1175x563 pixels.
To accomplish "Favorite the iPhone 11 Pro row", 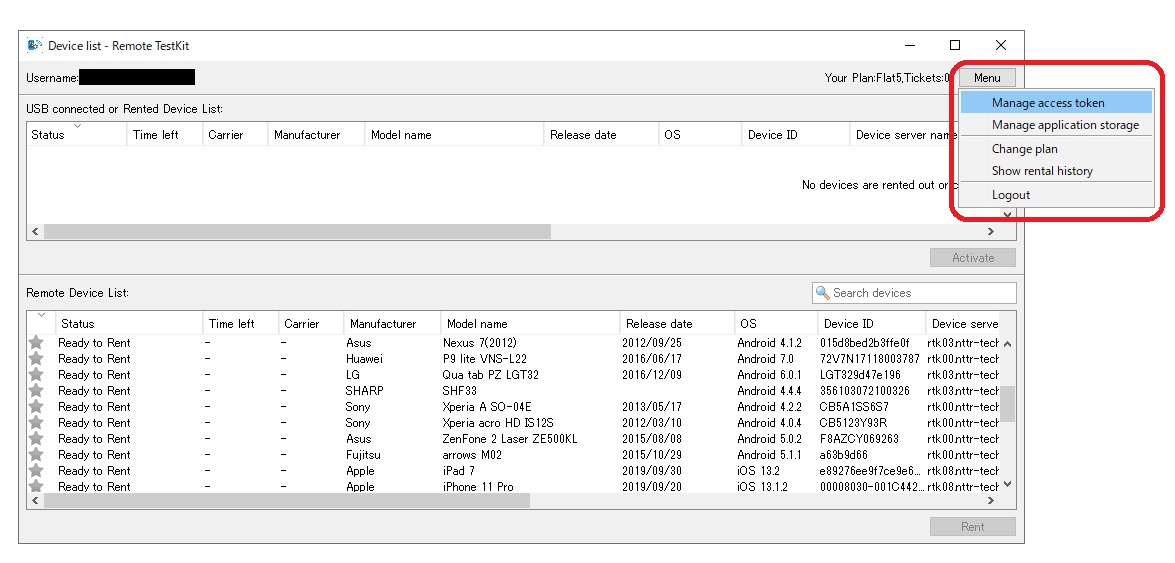I will click(36, 487).
